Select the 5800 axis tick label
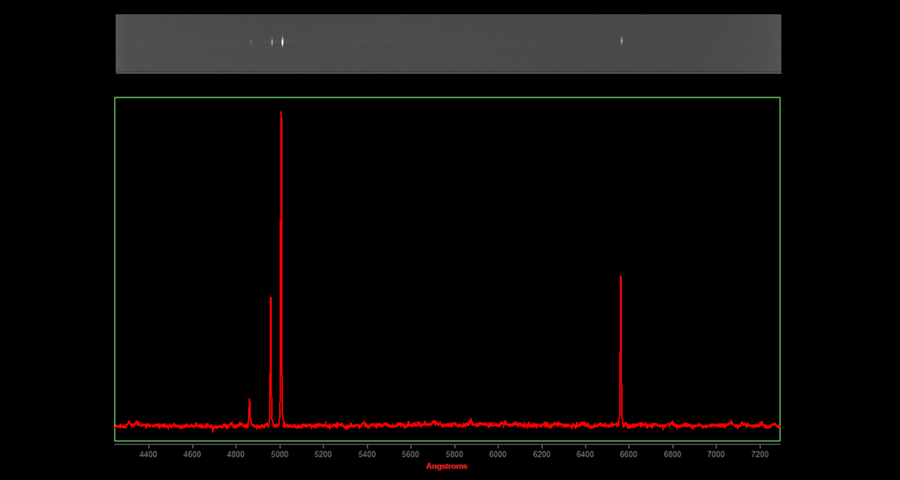Screen dimensions: 900x480 pyautogui.click(x=454, y=454)
